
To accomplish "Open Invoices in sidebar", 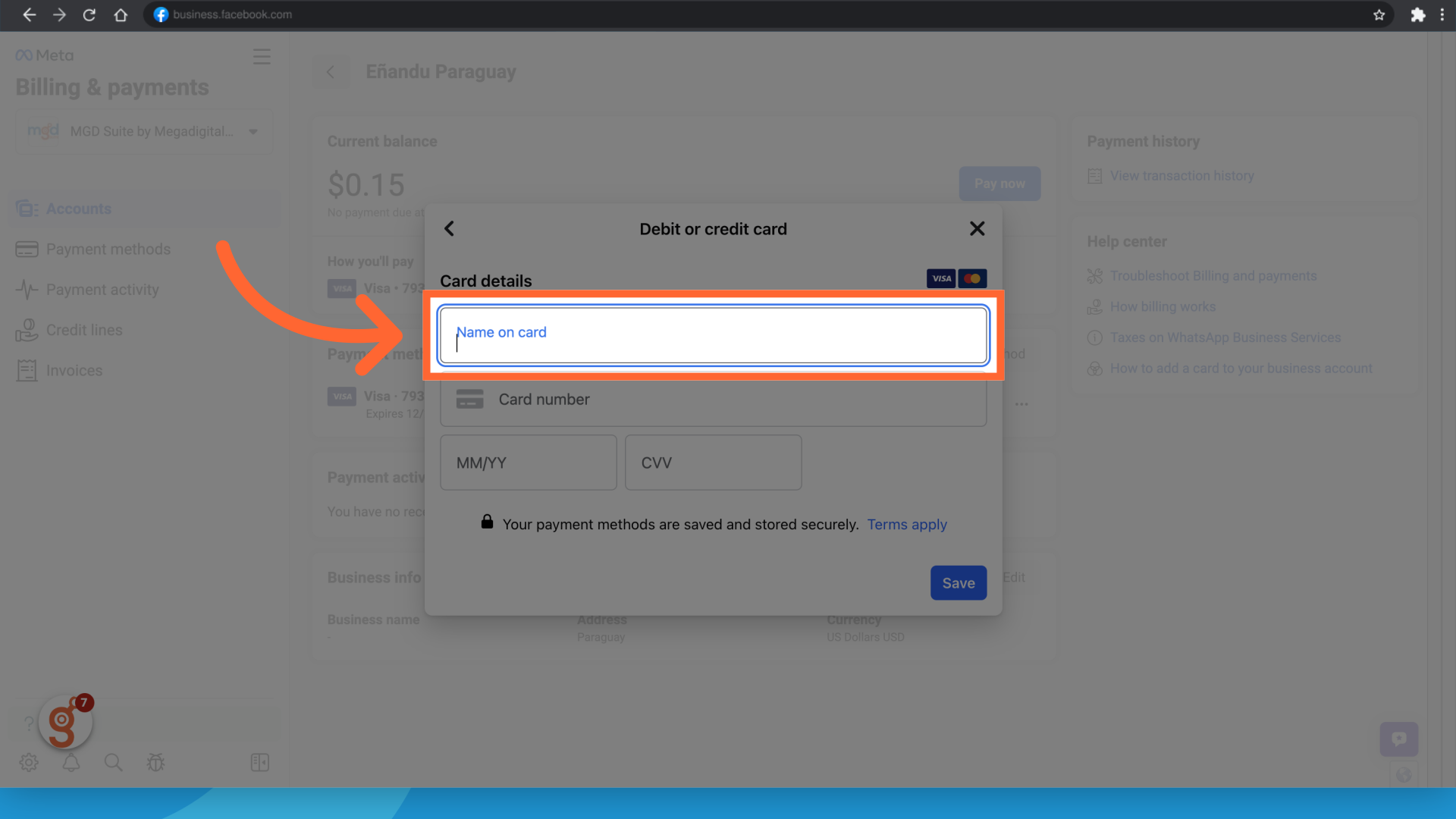I will tap(74, 371).
